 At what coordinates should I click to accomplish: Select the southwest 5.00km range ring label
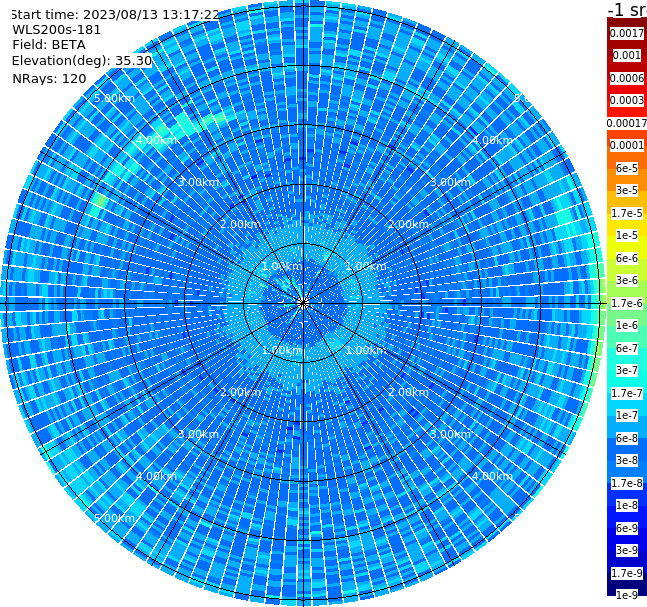[x=114, y=518]
